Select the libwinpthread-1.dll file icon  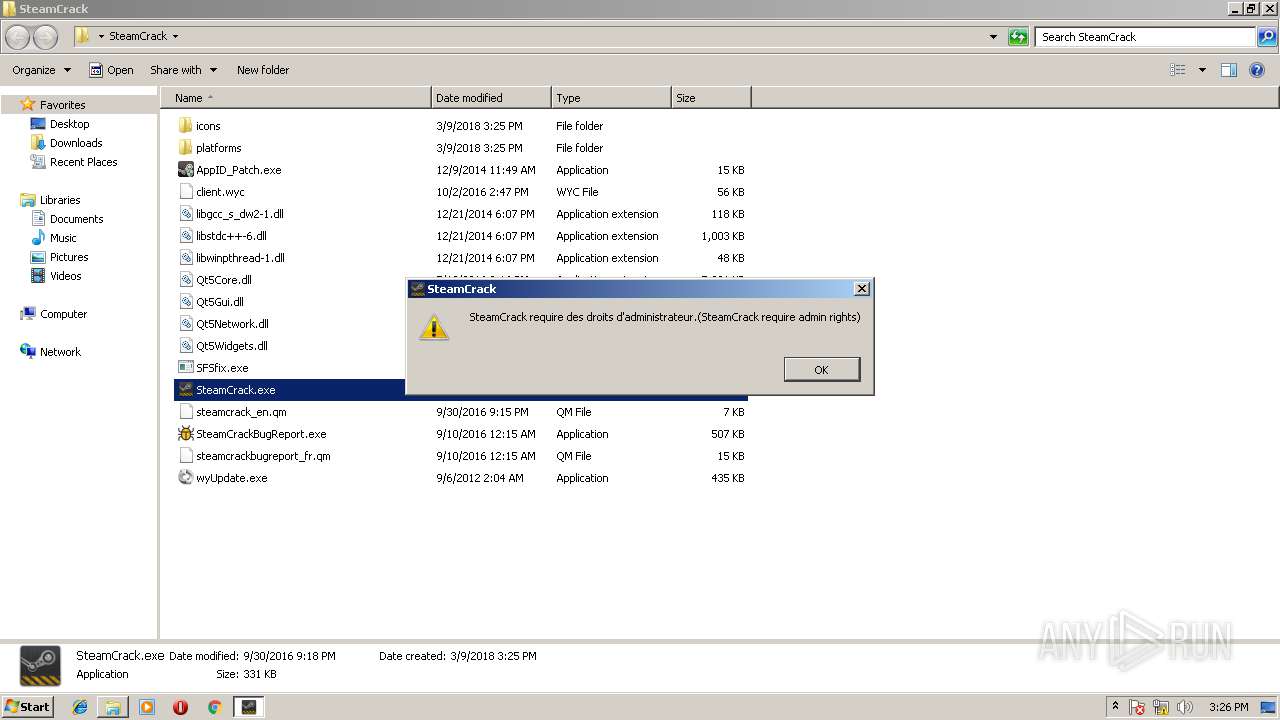click(185, 258)
